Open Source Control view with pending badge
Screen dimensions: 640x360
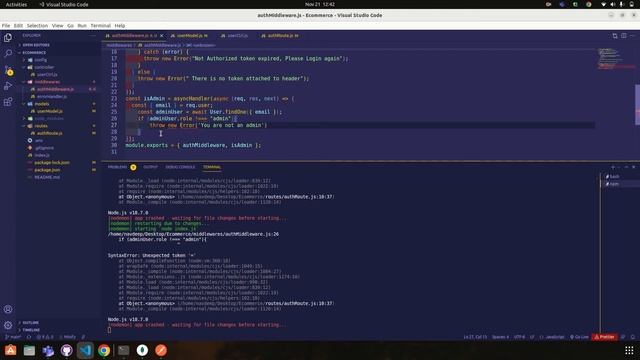8,70
